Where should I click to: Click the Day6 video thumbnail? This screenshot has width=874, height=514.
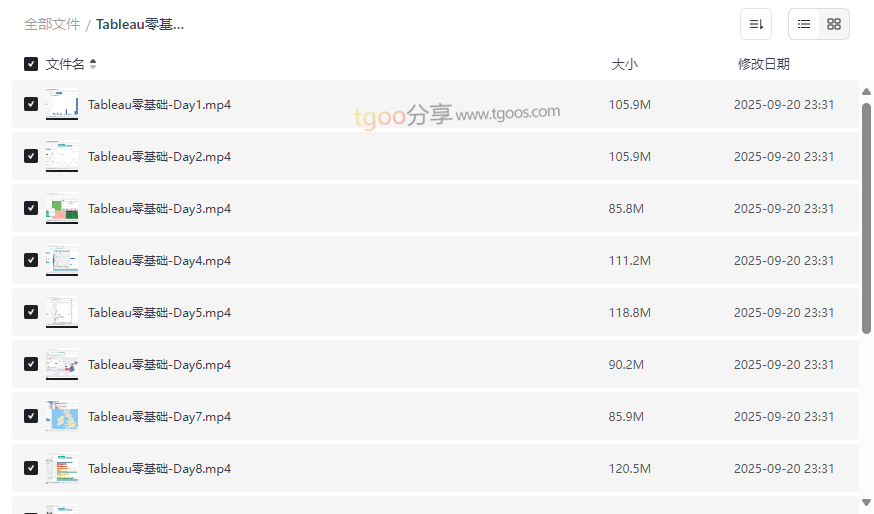pos(62,364)
